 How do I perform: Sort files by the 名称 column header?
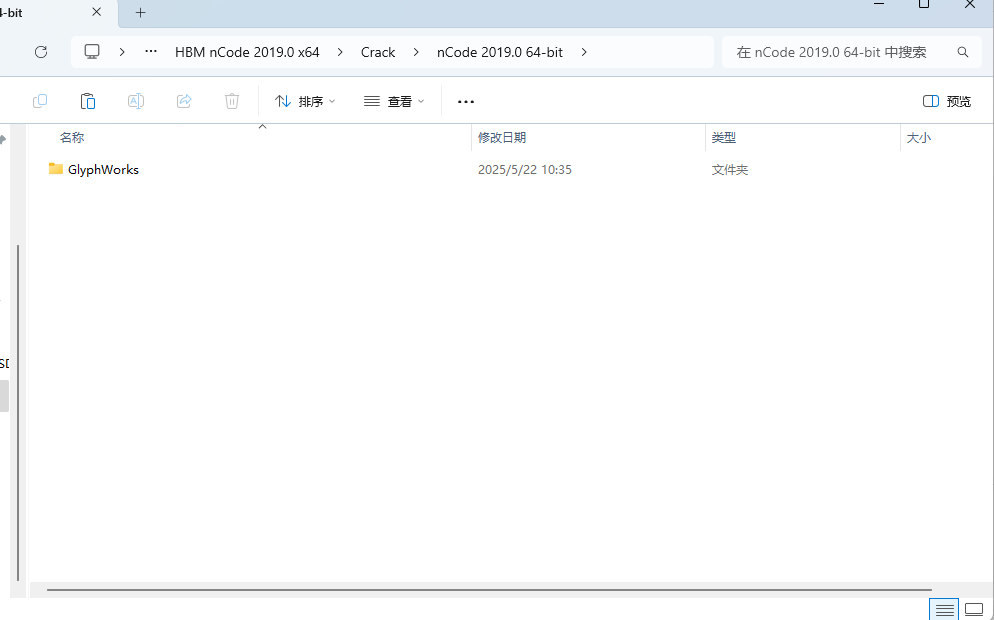(x=71, y=137)
